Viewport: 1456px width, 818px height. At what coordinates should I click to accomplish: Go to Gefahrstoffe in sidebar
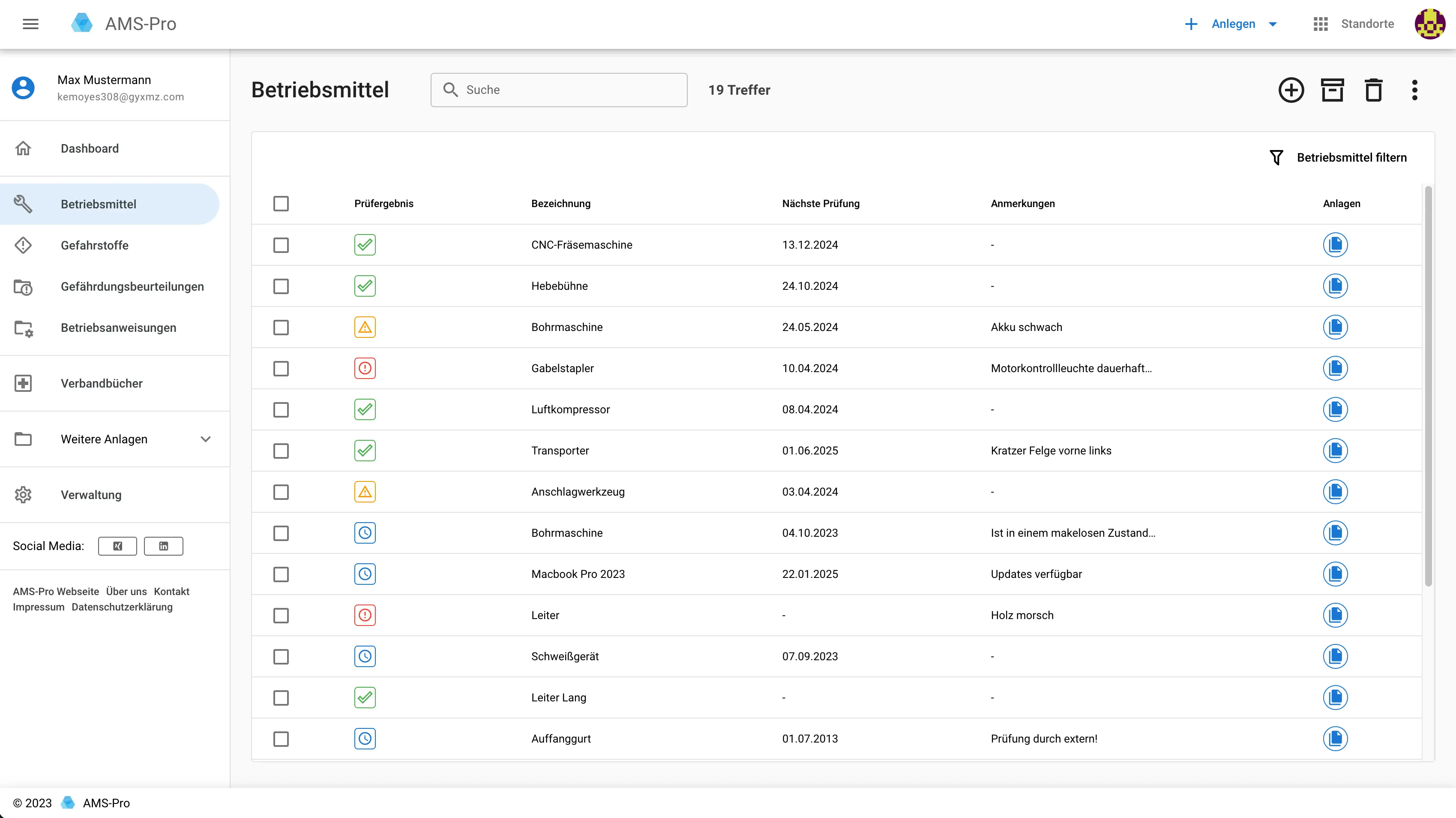coord(94,246)
